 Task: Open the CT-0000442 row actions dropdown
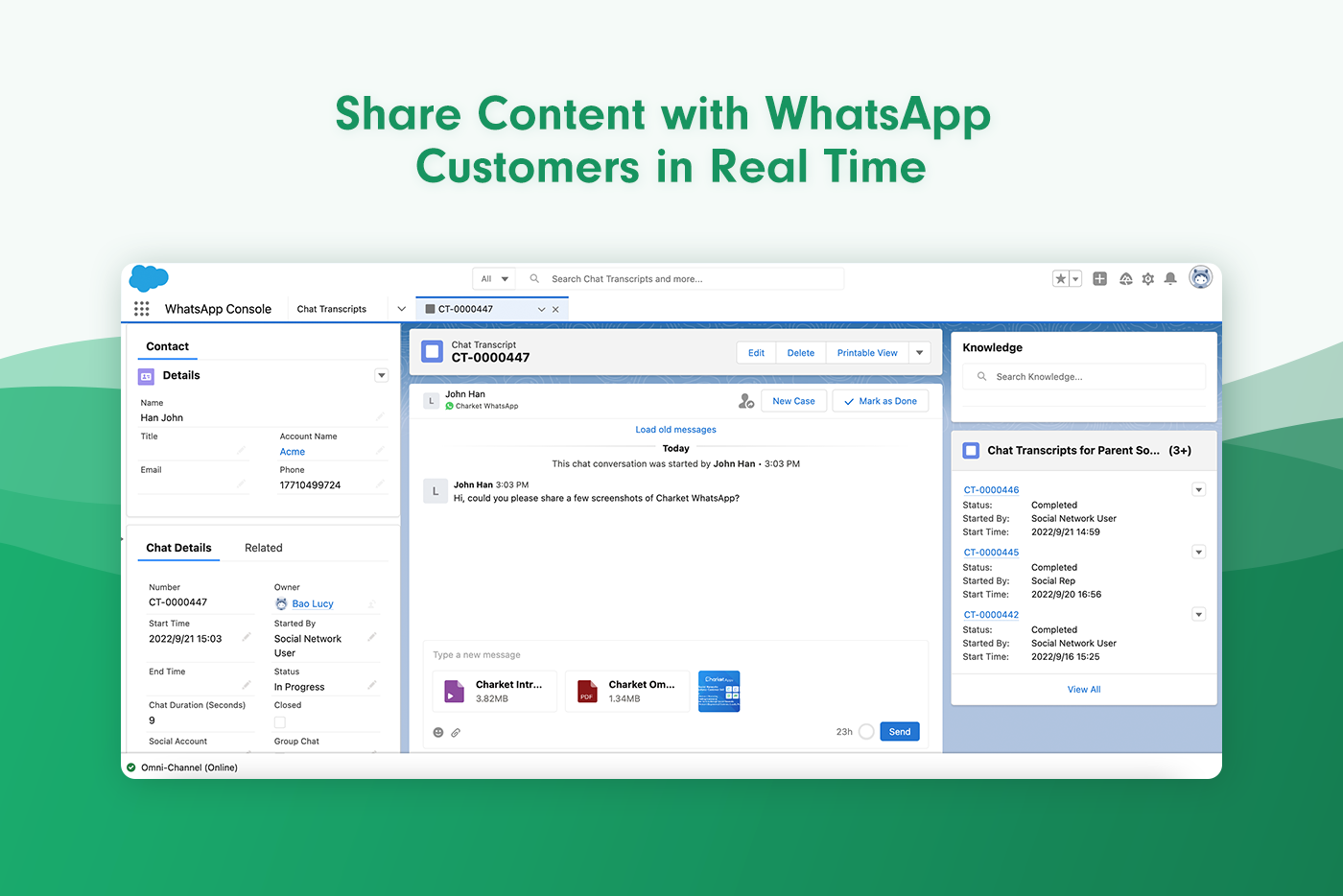pos(1198,615)
